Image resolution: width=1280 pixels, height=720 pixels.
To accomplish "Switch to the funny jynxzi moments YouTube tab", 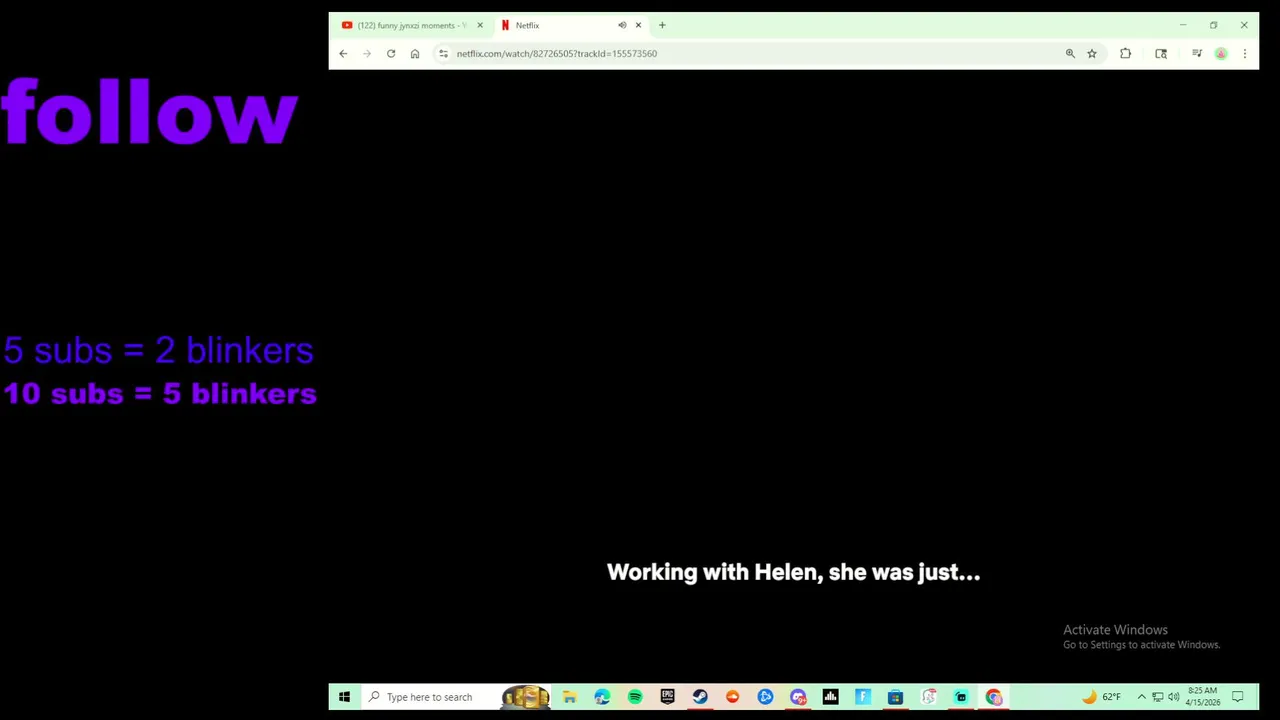I will click(x=412, y=25).
